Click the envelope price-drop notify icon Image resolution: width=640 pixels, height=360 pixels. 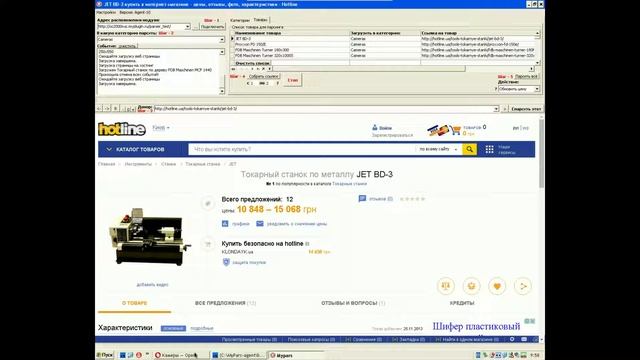260,224
